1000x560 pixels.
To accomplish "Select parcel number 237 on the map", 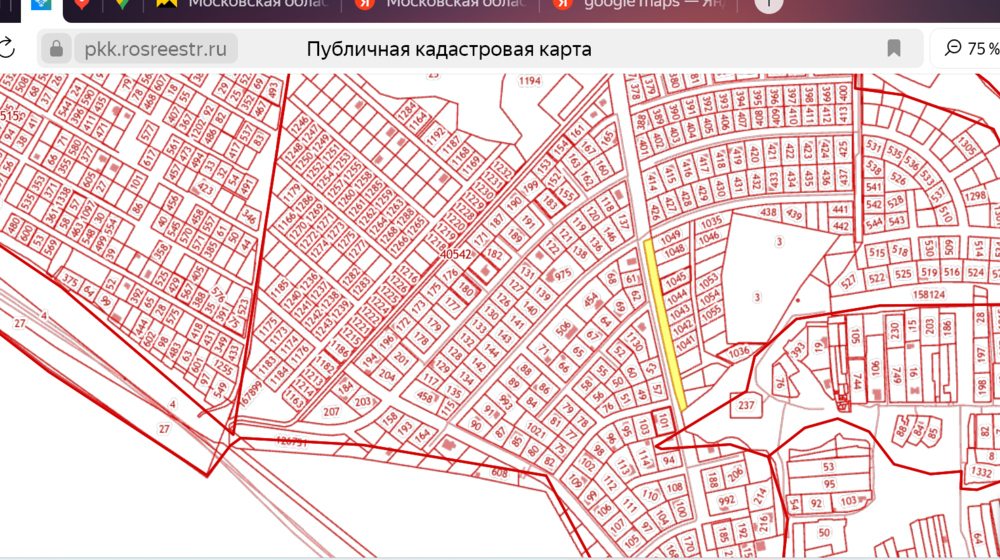I will [746, 405].
